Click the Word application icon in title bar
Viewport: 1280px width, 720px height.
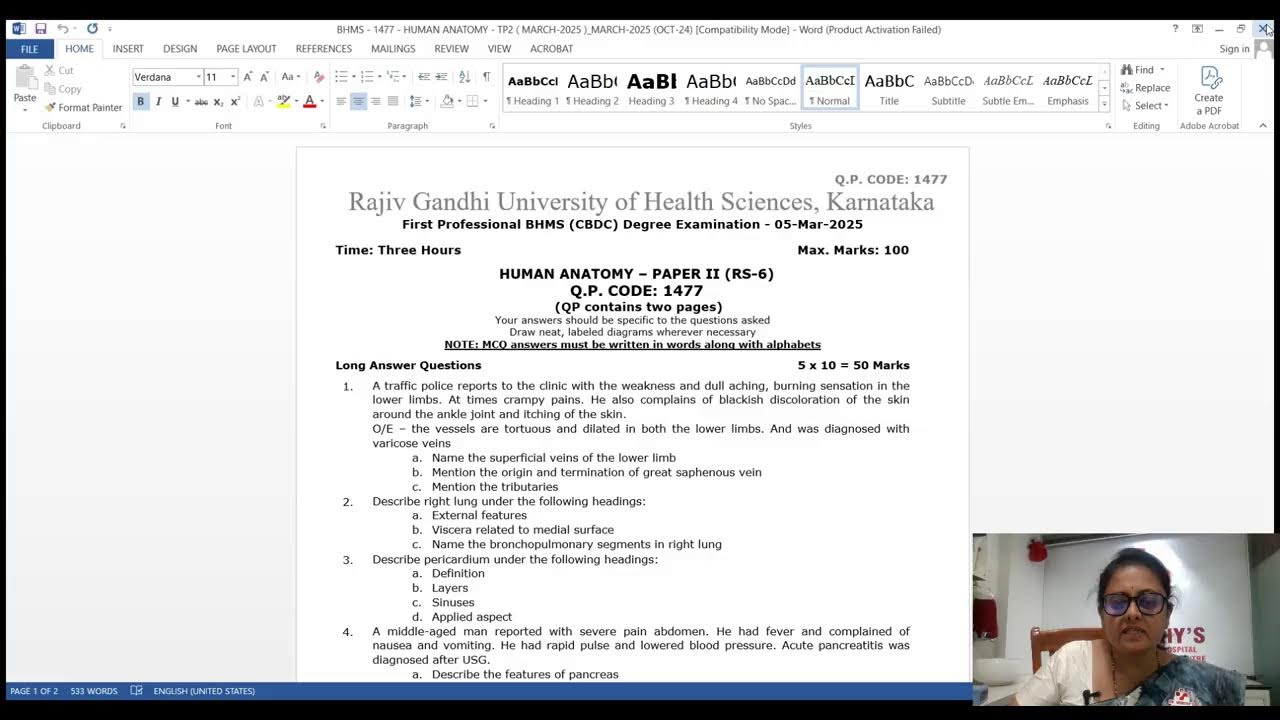click(x=18, y=29)
